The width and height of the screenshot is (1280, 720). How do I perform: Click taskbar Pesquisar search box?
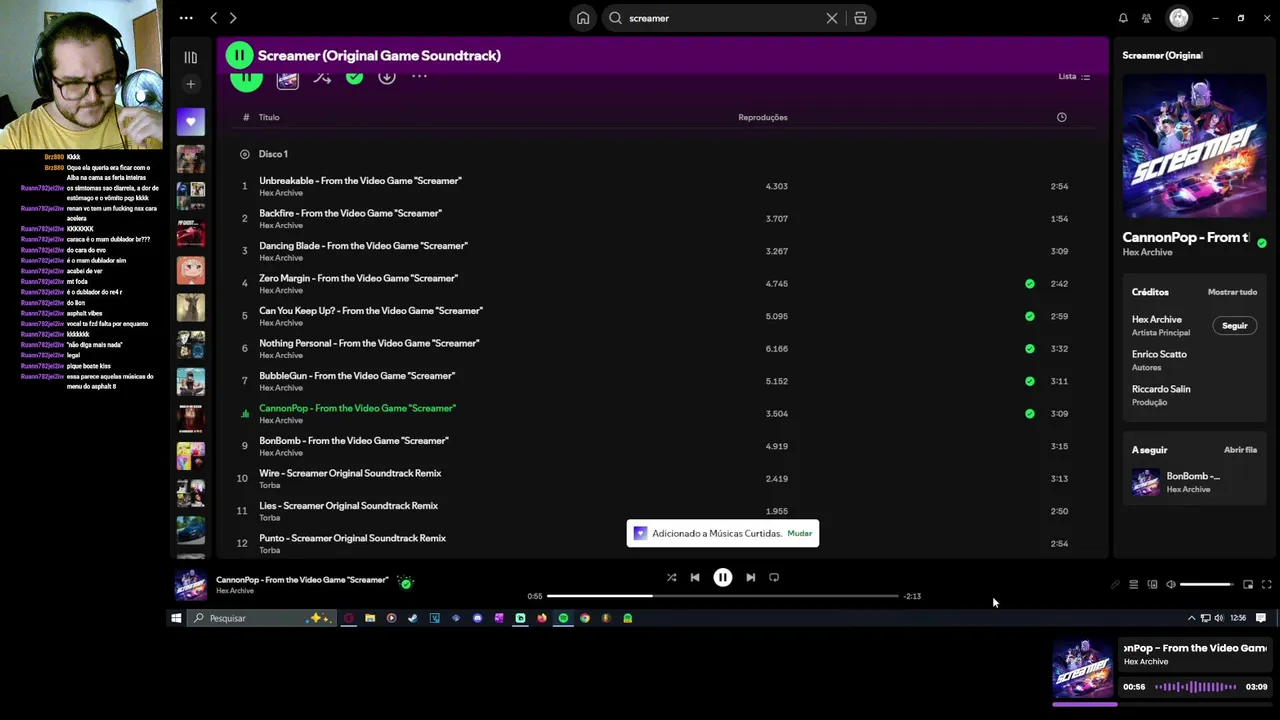click(x=262, y=618)
